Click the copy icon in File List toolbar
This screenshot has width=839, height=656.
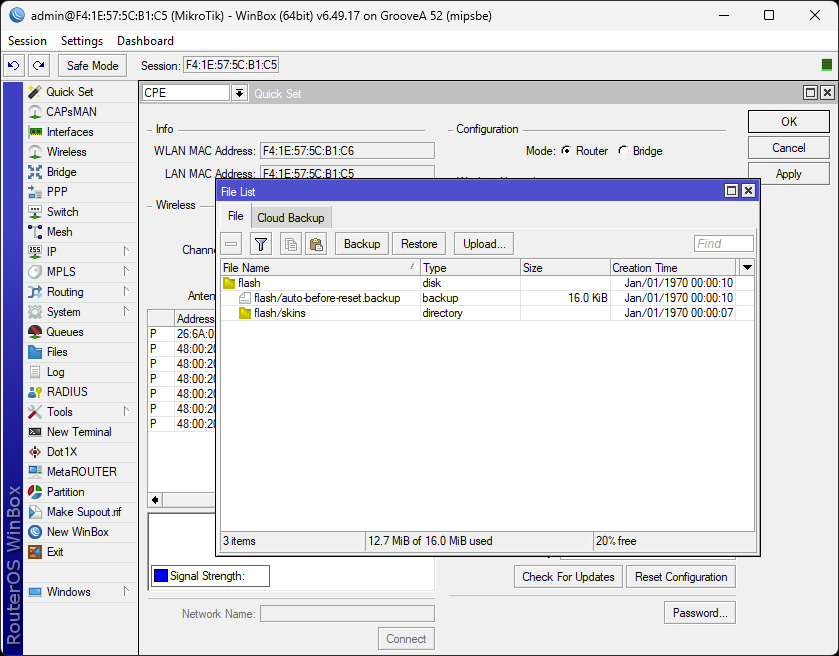pyautogui.click(x=290, y=244)
